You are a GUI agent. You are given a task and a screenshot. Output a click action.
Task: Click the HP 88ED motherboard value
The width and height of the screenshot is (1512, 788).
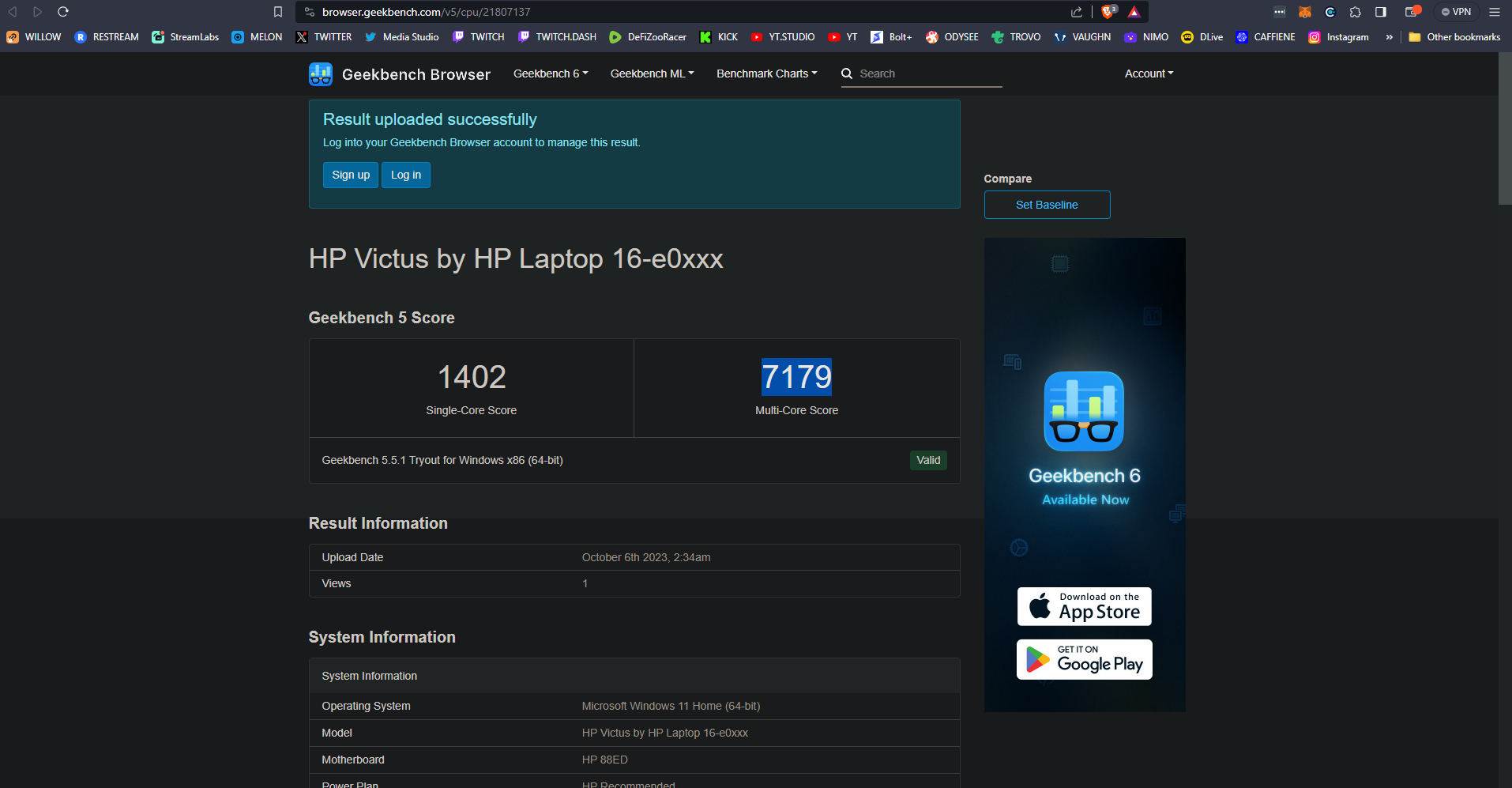pyautogui.click(x=605, y=760)
